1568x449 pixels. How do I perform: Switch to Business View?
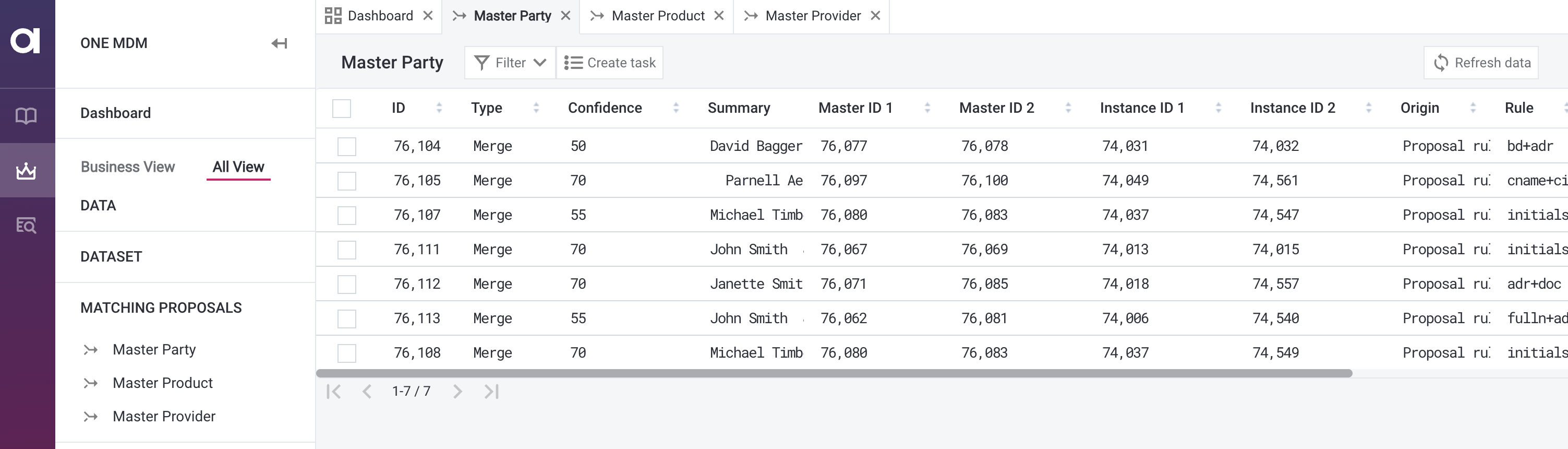pyautogui.click(x=127, y=167)
